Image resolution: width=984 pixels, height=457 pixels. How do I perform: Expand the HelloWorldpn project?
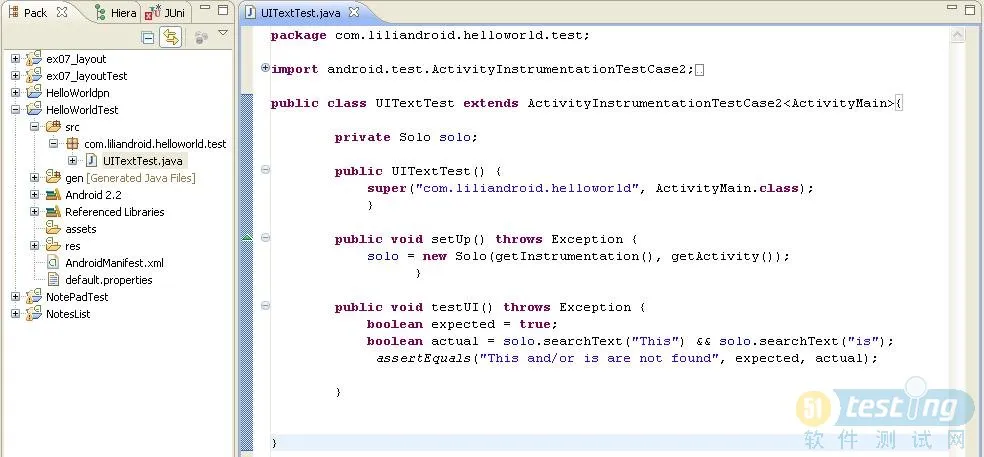[16, 92]
